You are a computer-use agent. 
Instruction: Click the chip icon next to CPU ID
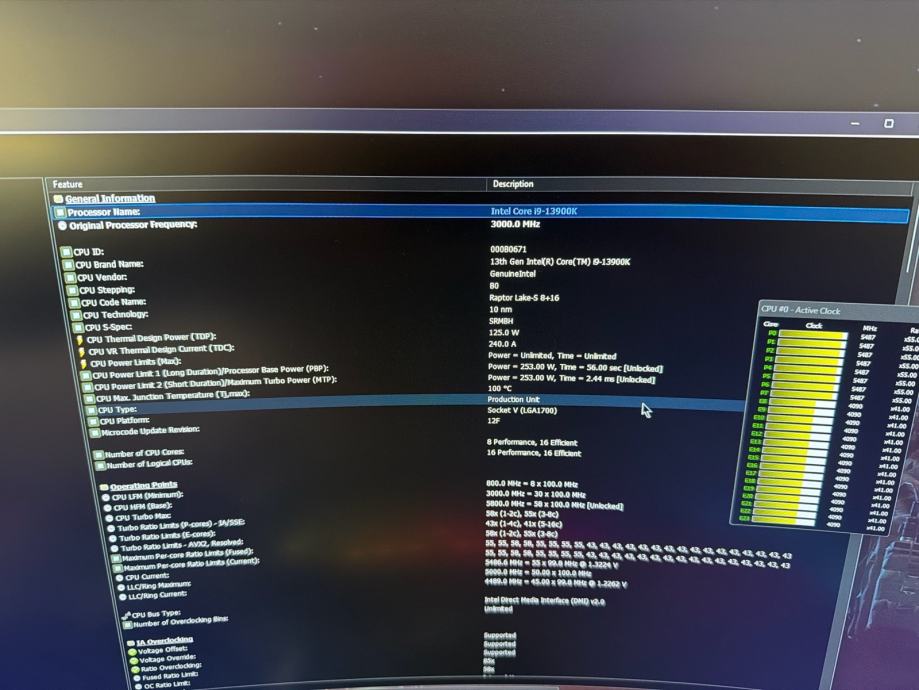(x=66, y=252)
